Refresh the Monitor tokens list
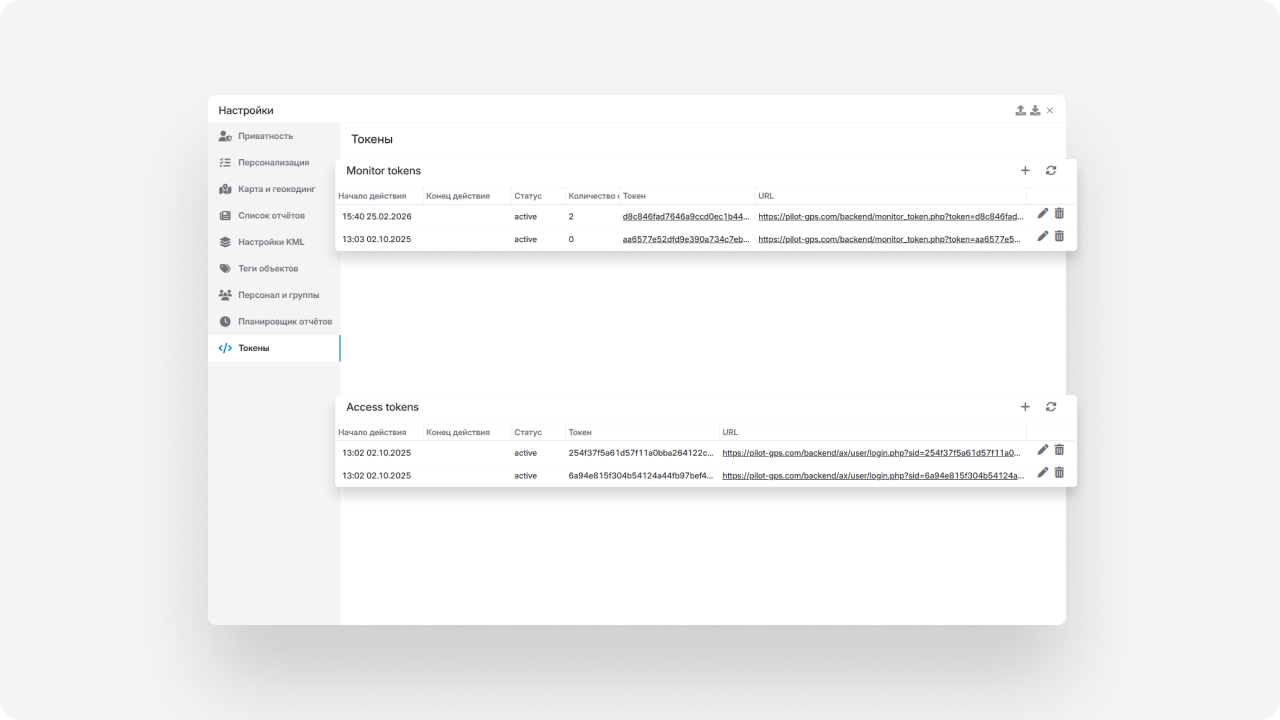The height and width of the screenshot is (720, 1280). click(1051, 171)
